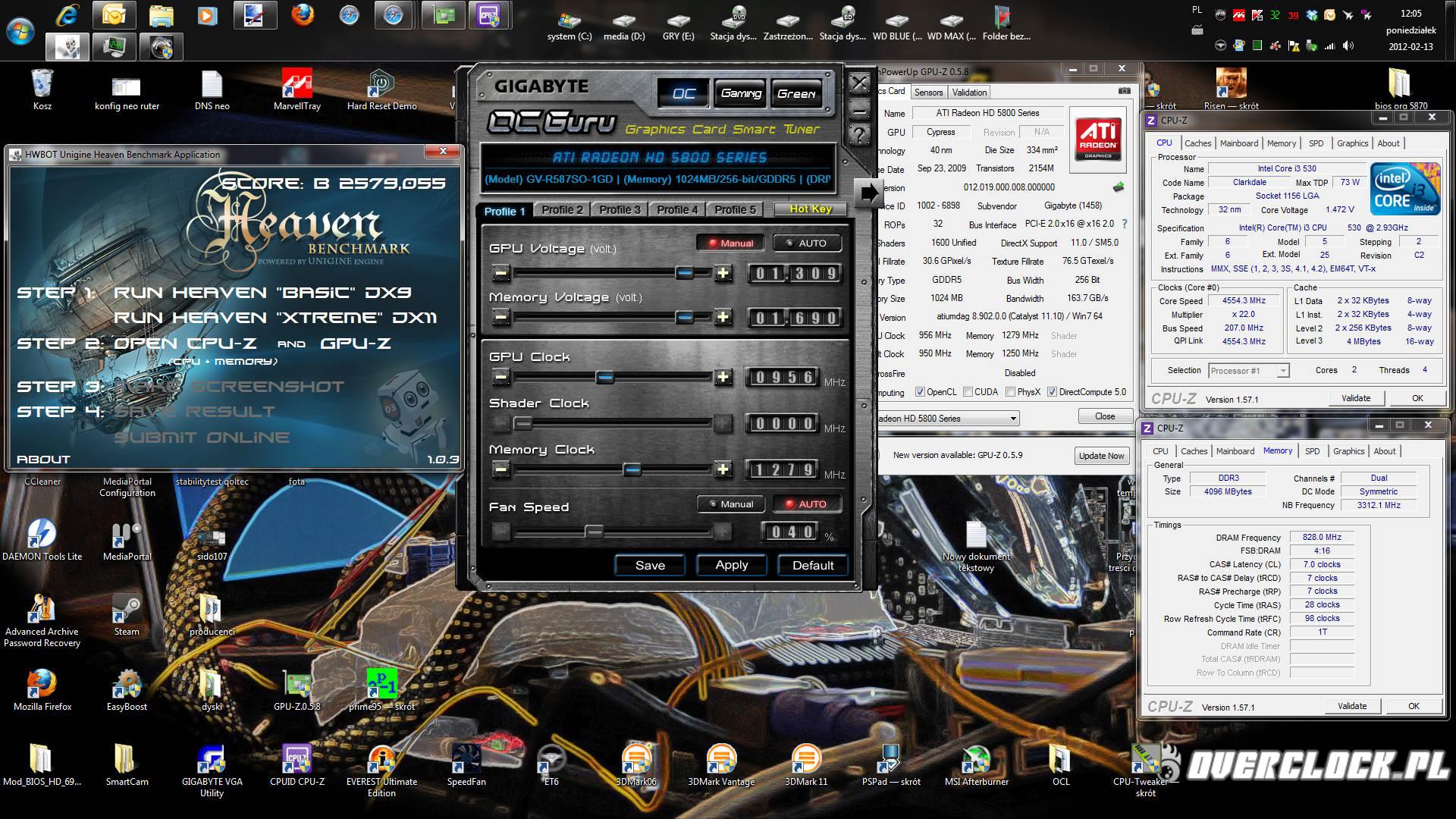Open Internet Explorer from taskbar
This screenshot has width=1456, height=819.
coord(69,15)
